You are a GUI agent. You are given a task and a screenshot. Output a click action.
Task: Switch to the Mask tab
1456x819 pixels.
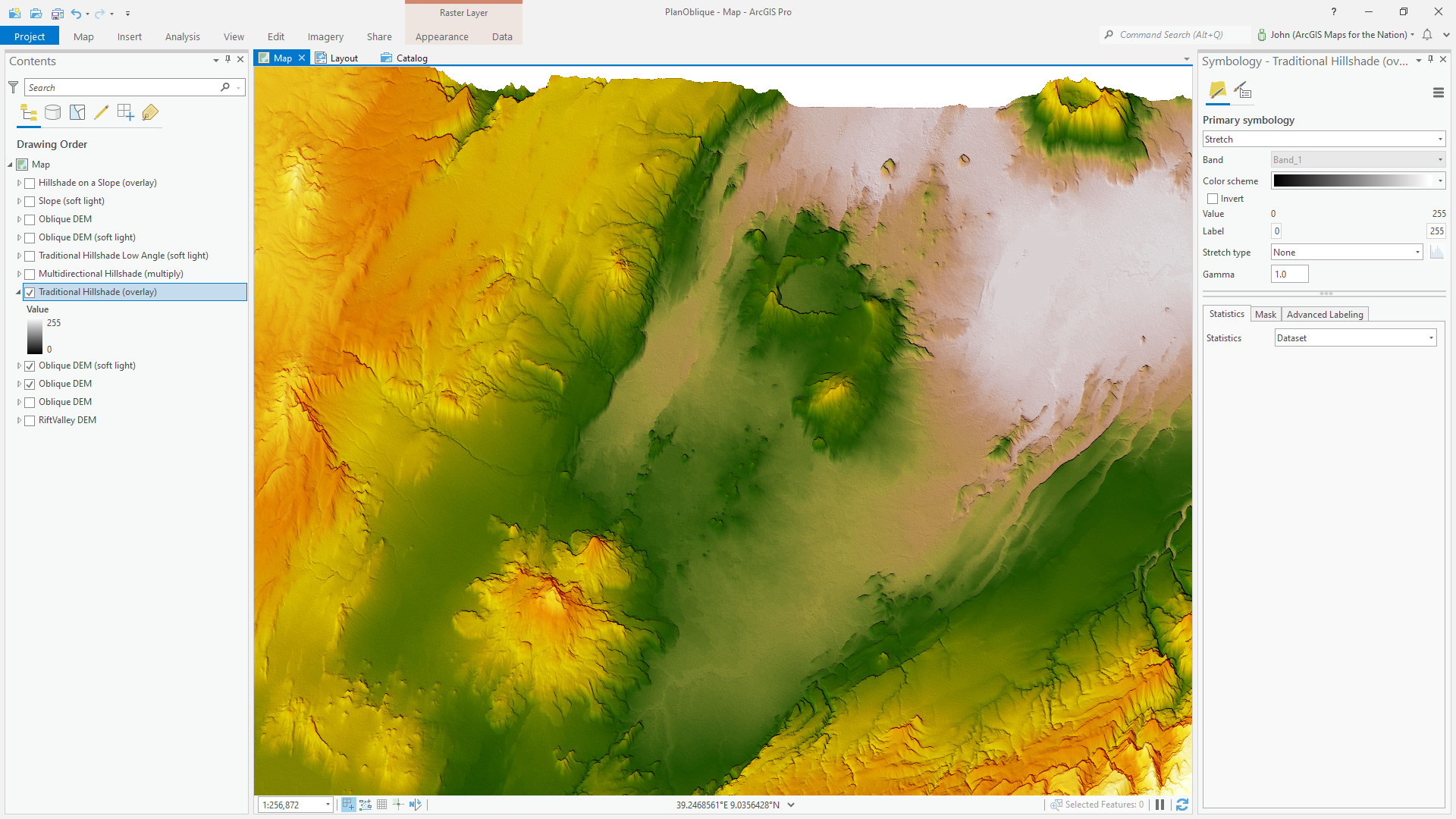(x=1265, y=315)
